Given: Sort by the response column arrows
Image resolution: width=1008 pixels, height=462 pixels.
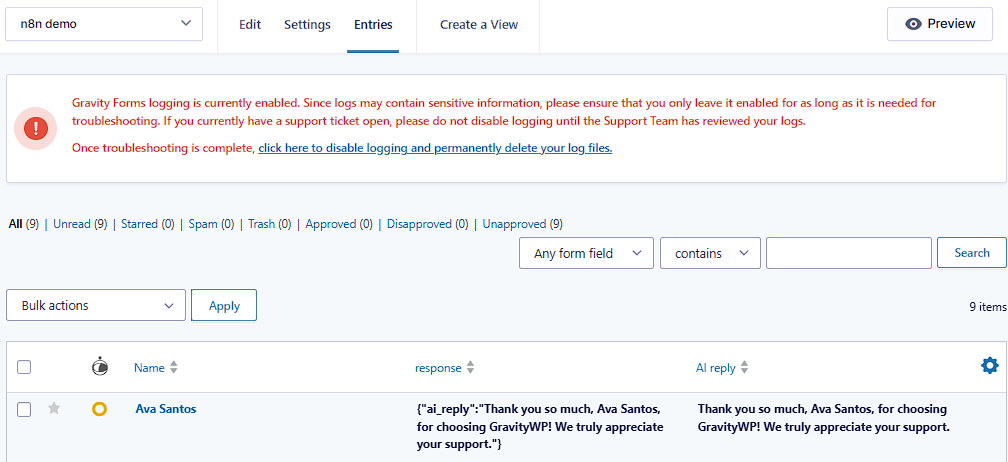Looking at the screenshot, I should click(471, 368).
